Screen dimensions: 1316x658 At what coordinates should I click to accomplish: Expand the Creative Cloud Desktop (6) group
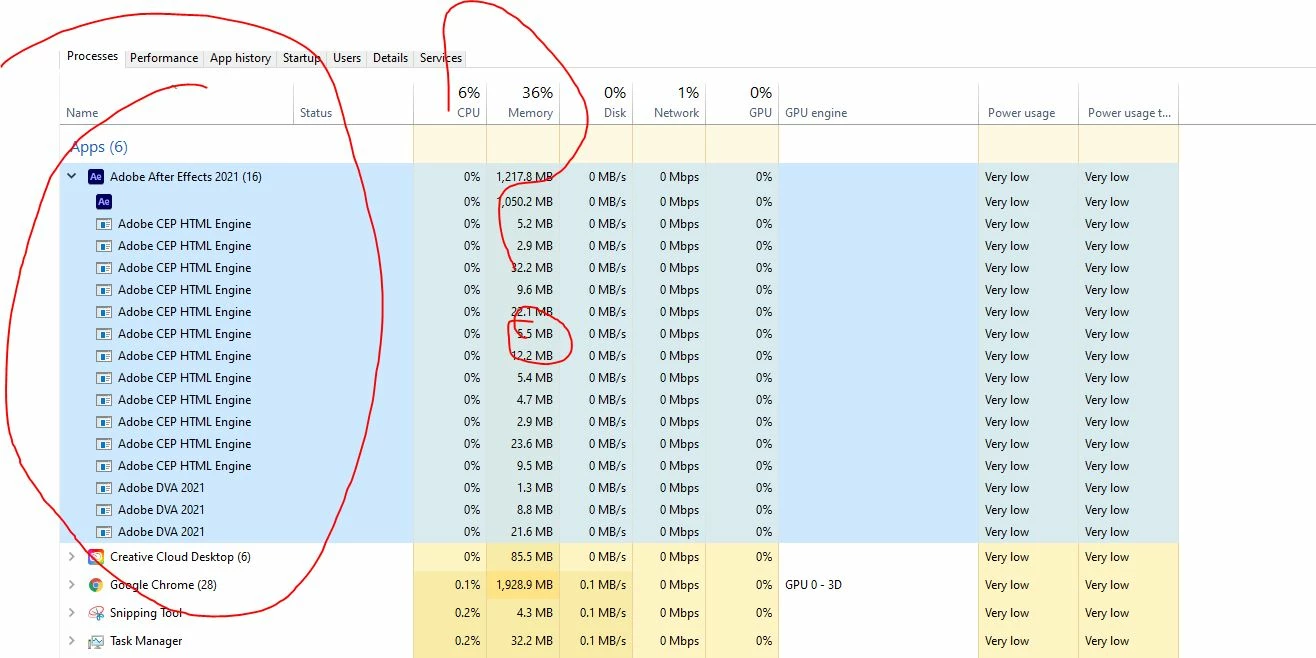click(71, 557)
